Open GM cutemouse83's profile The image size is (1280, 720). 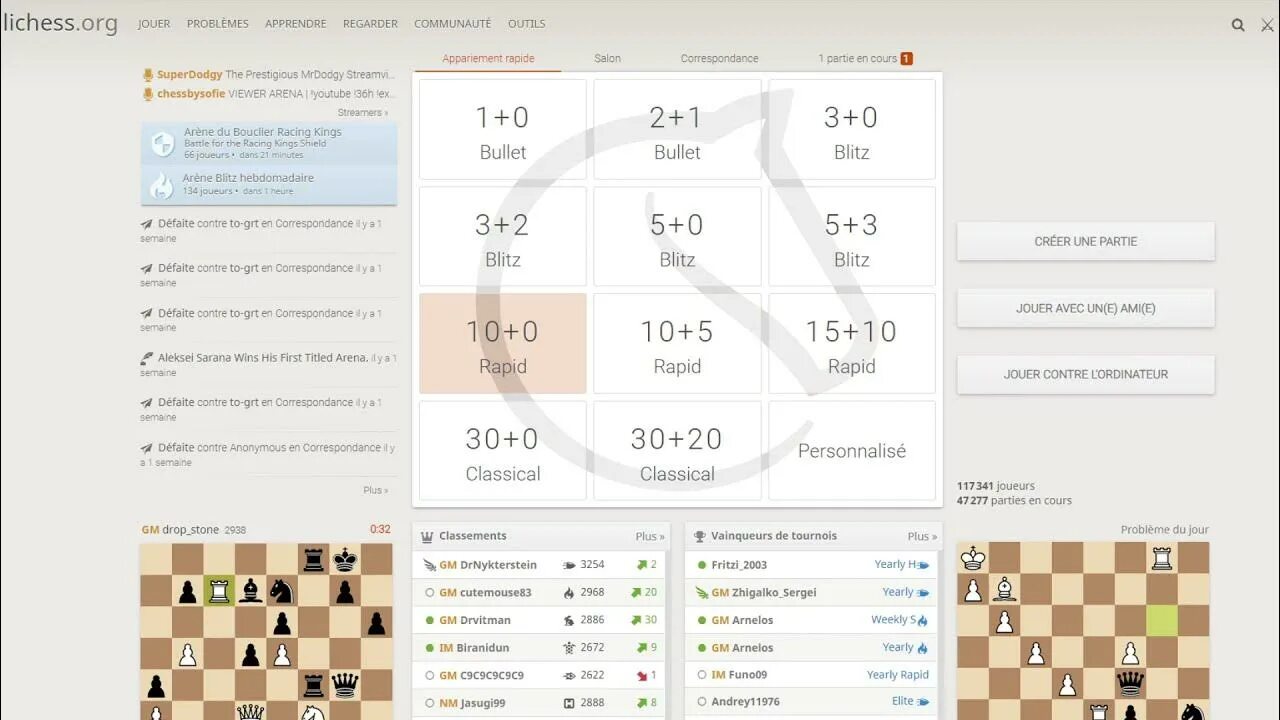click(485, 592)
